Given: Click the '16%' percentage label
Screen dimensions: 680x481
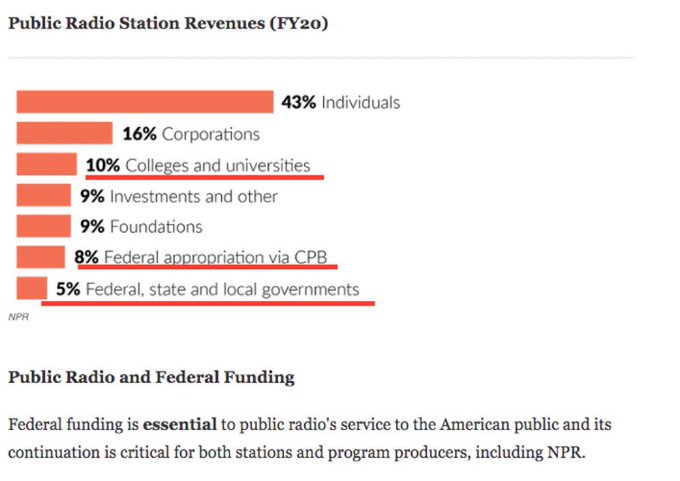Looking at the screenshot, I should (140, 134).
